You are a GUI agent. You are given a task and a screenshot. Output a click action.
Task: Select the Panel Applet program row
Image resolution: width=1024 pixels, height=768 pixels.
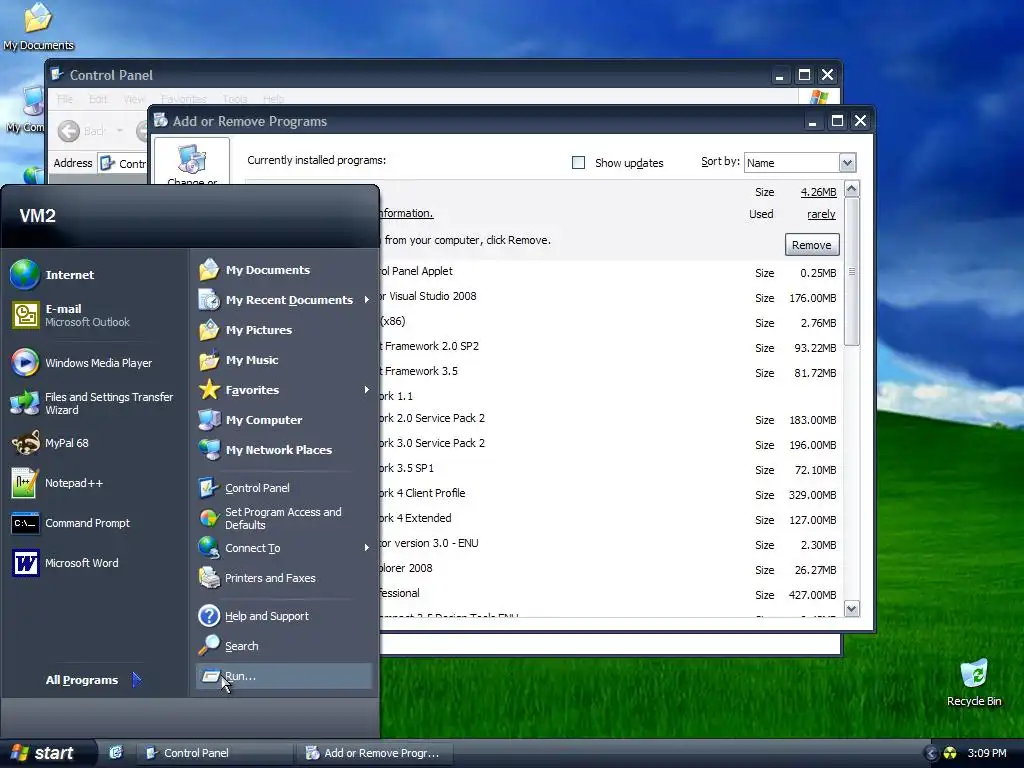coord(611,272)
